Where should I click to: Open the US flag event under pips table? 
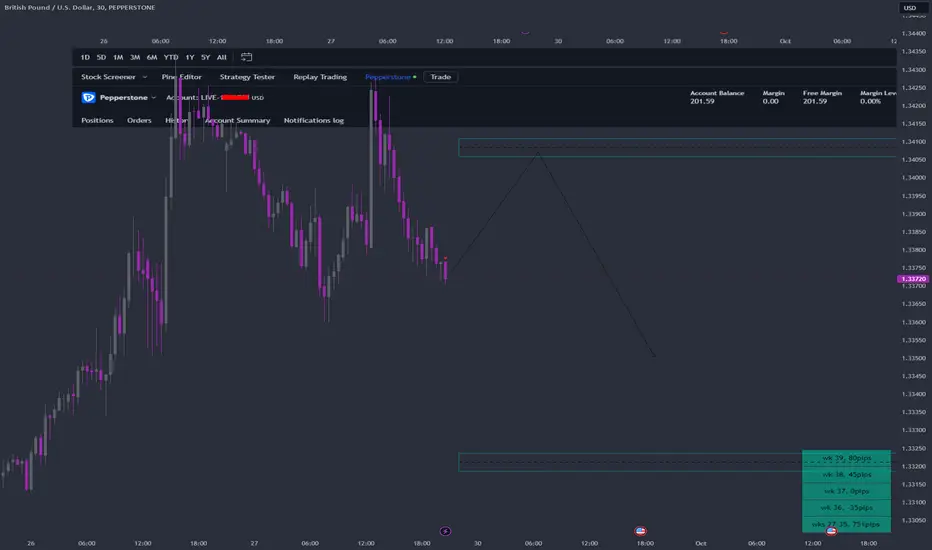(x=831, y=531)
